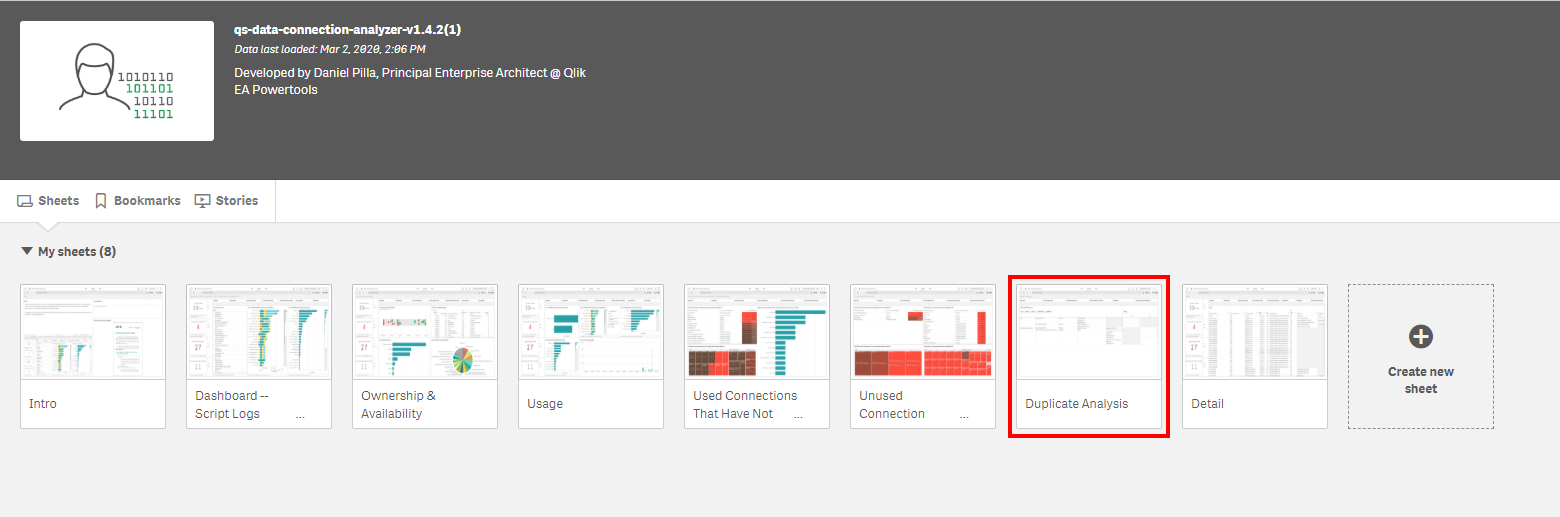
Task: Collapse the My sheets section arrow
Action: pos(26,252)
